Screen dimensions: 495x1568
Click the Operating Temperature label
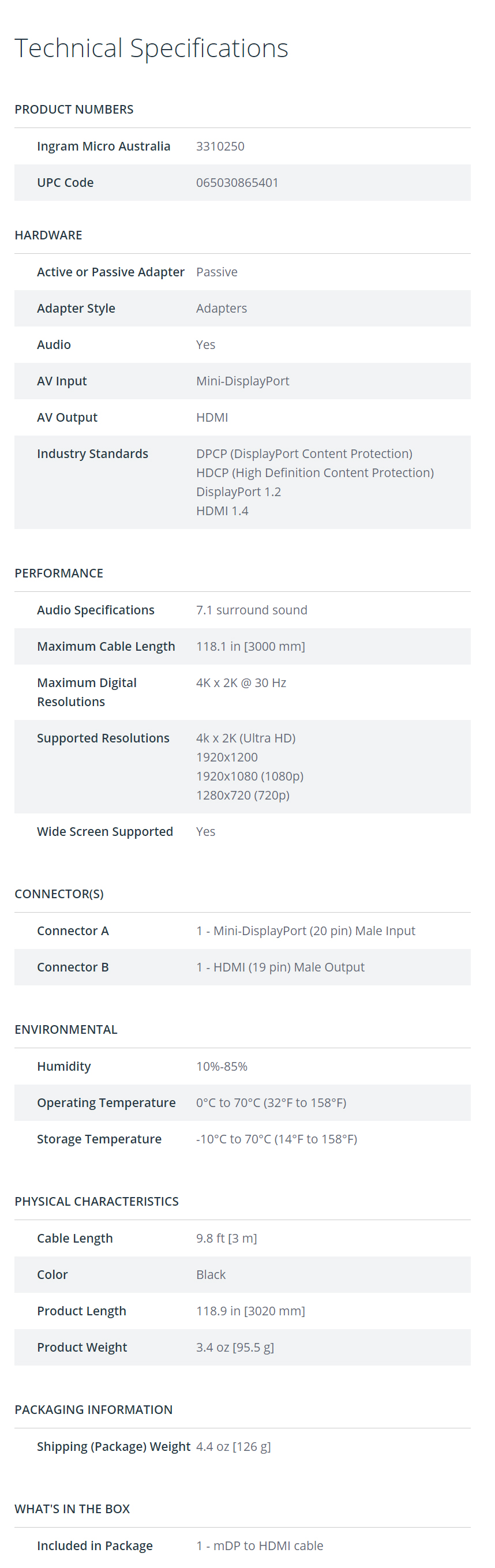(x=106, y=1103)
